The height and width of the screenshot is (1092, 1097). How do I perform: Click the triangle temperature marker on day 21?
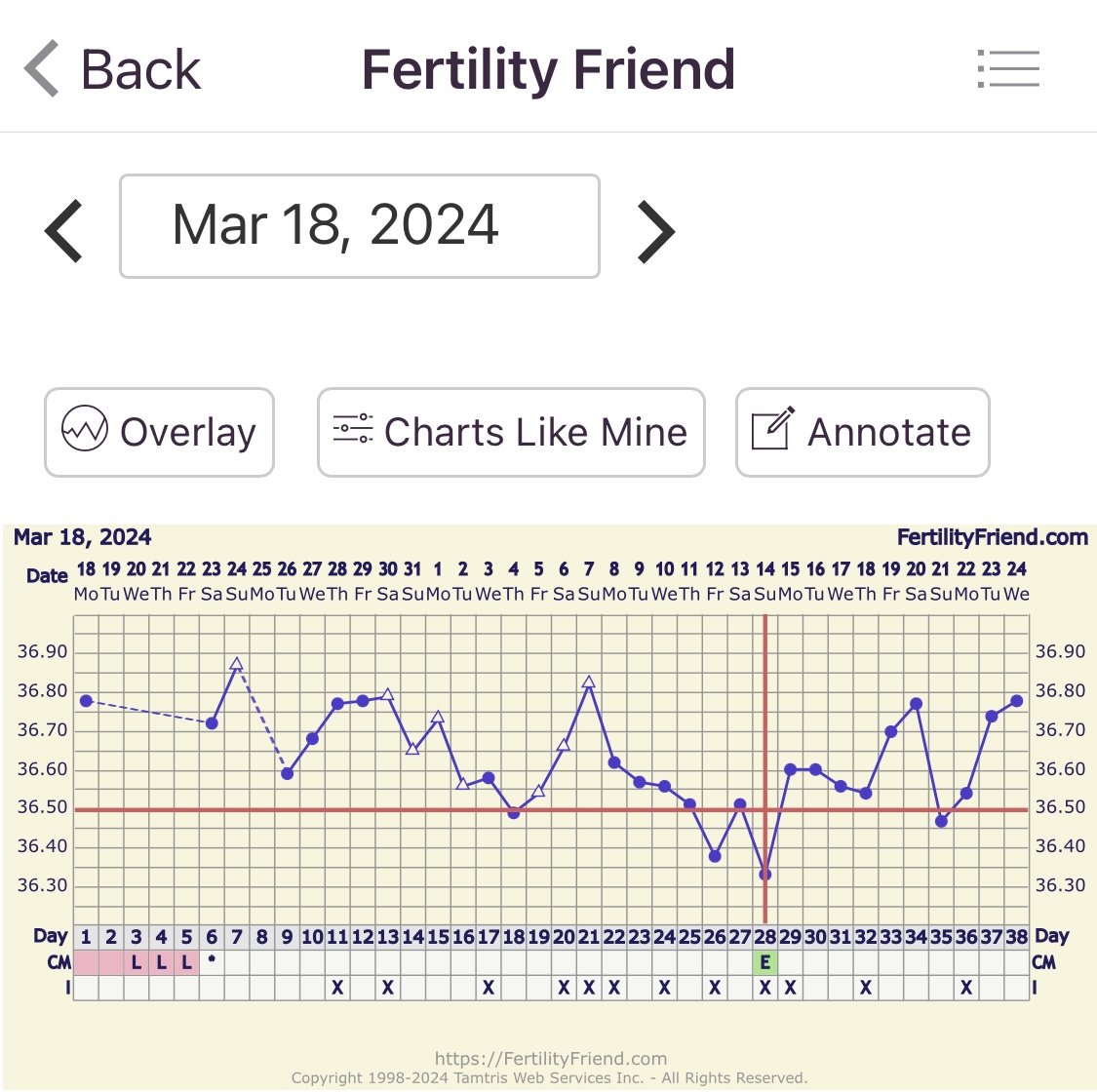pos(589,682)
